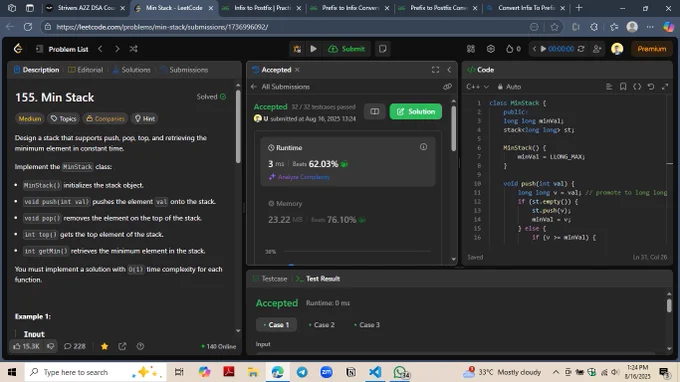Select Case 1 test case

point(276,325)
